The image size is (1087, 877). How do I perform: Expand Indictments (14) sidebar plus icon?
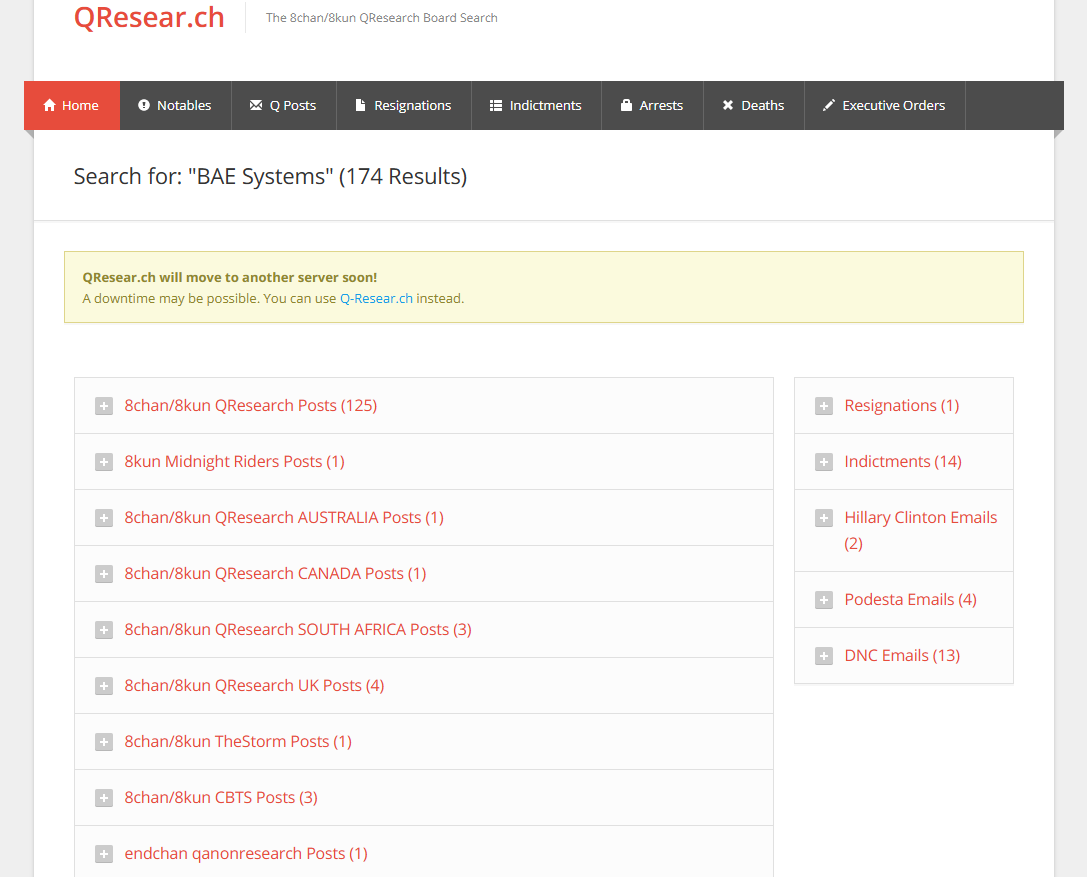tap(824, 462)
